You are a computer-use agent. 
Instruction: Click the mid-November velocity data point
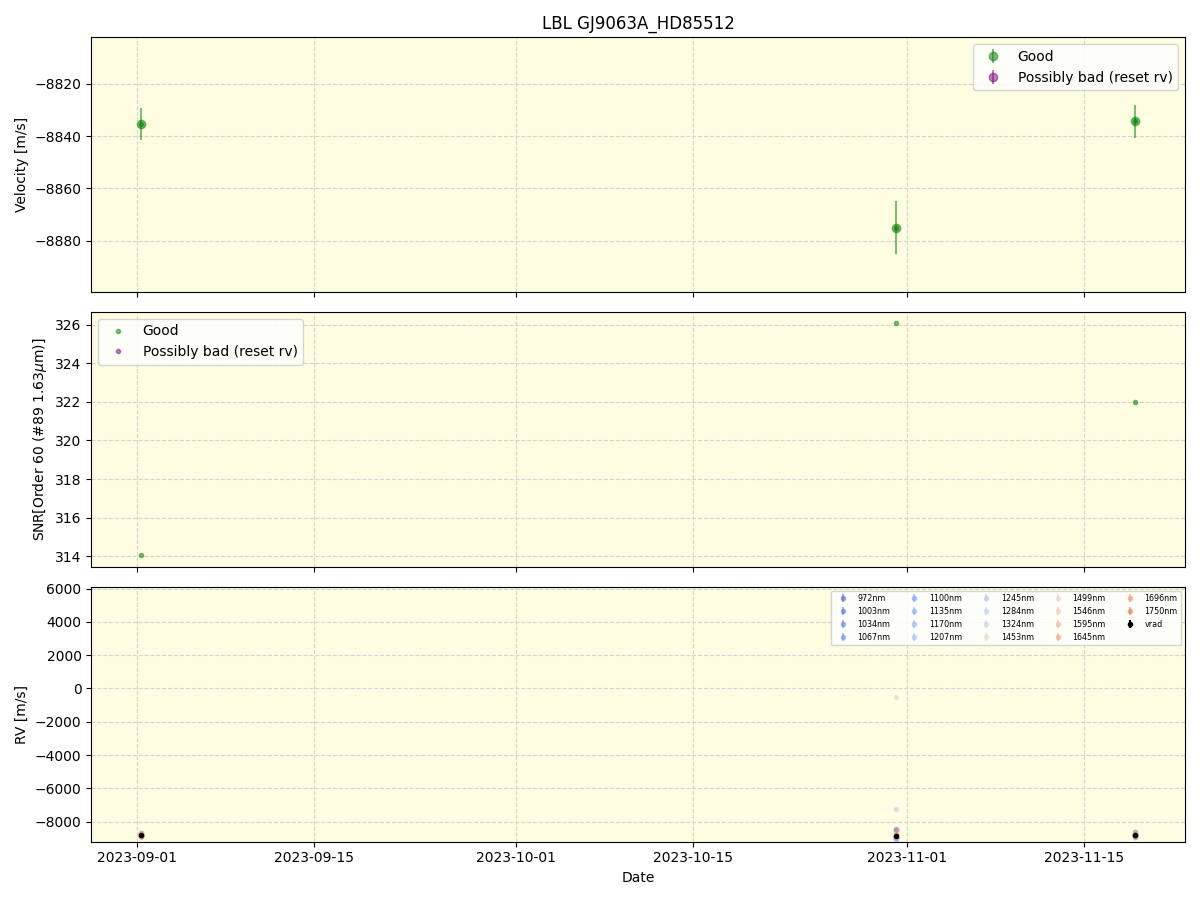(x=1135, y=121)
